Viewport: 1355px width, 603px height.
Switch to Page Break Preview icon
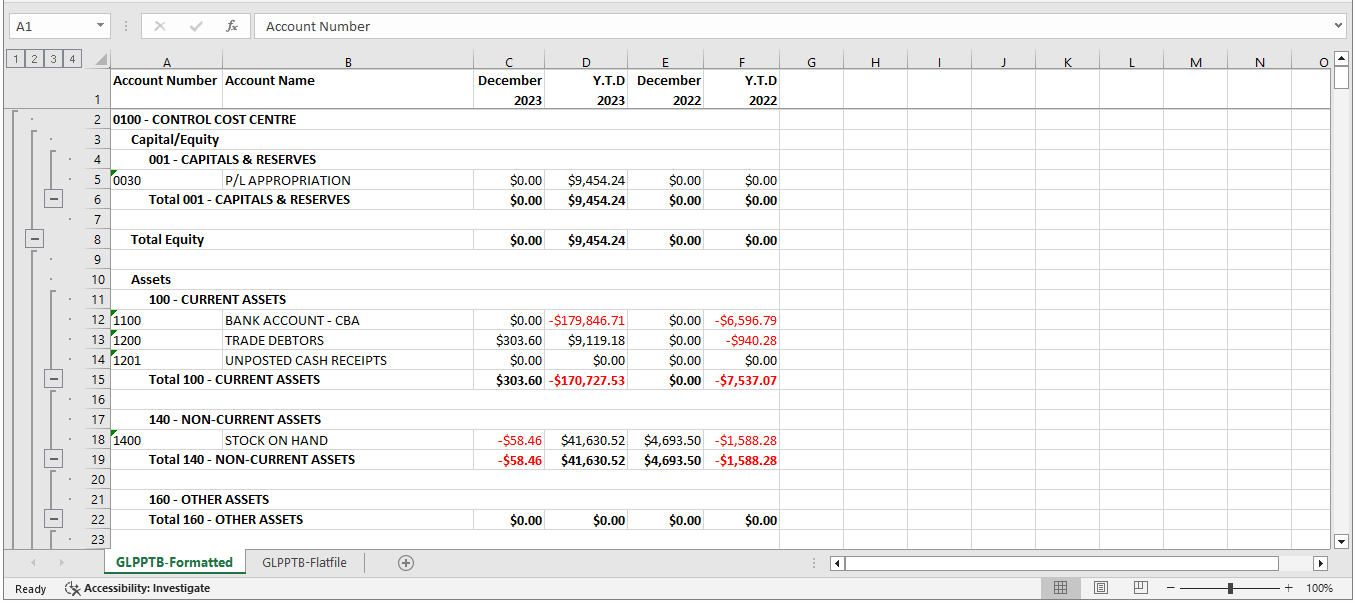(x=1140, y=588)
